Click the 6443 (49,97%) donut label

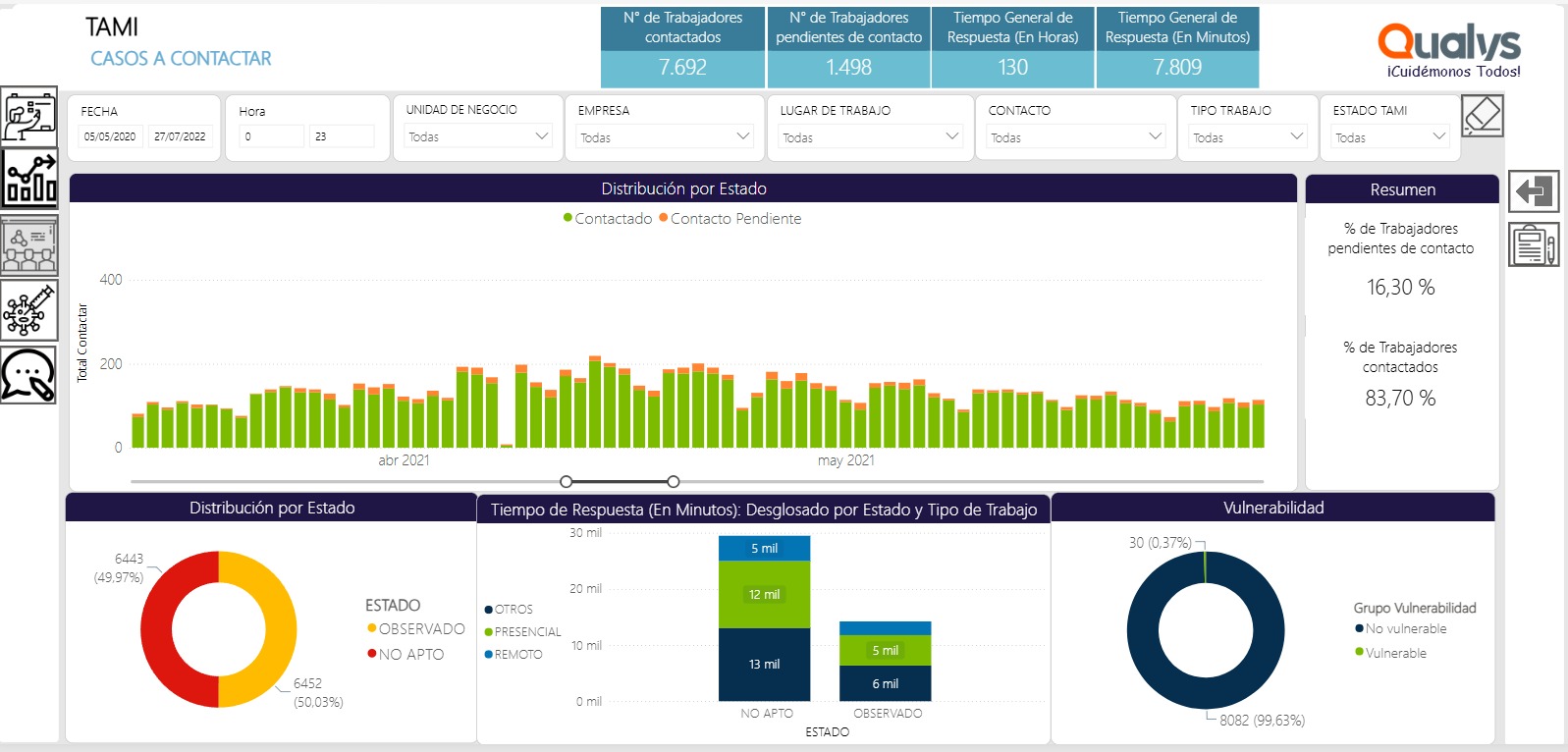[x=120, y=568]
